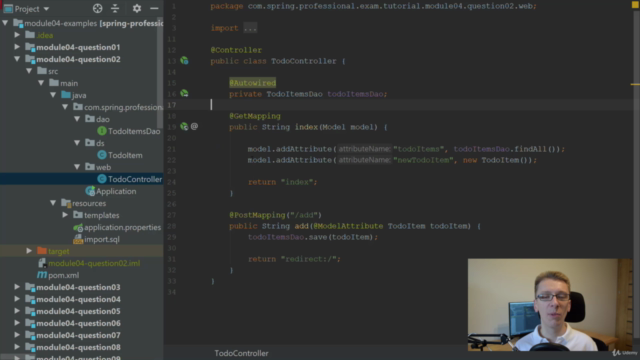This screenshot has height=360, width=640.
Task: Click the import.sql file icon
Action: (x=78, y=239)
